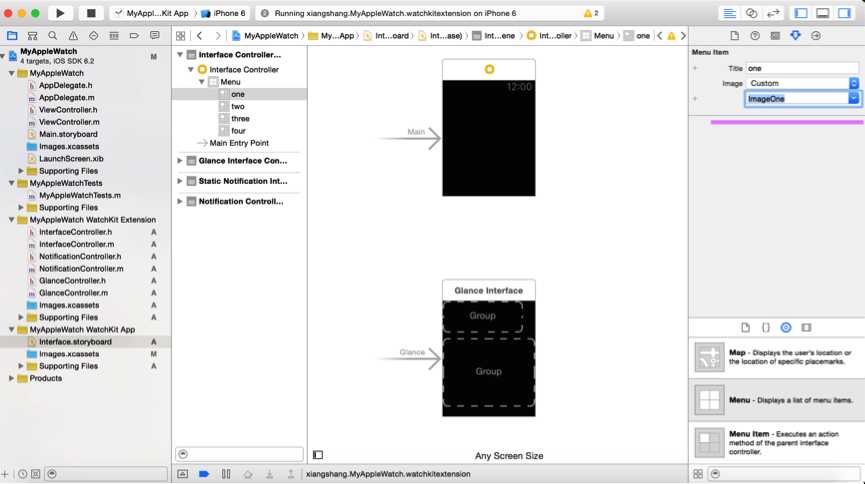865x484 pixels.
Task: Select the Standard editor button
Action: [x=729, y=13]
